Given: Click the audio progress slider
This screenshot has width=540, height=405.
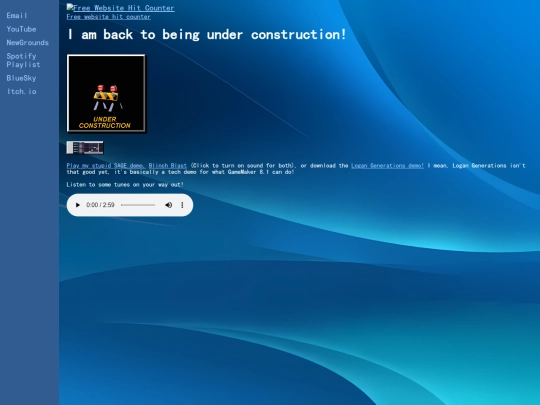Looking at the screenshot, I should [x=138, y=205].
